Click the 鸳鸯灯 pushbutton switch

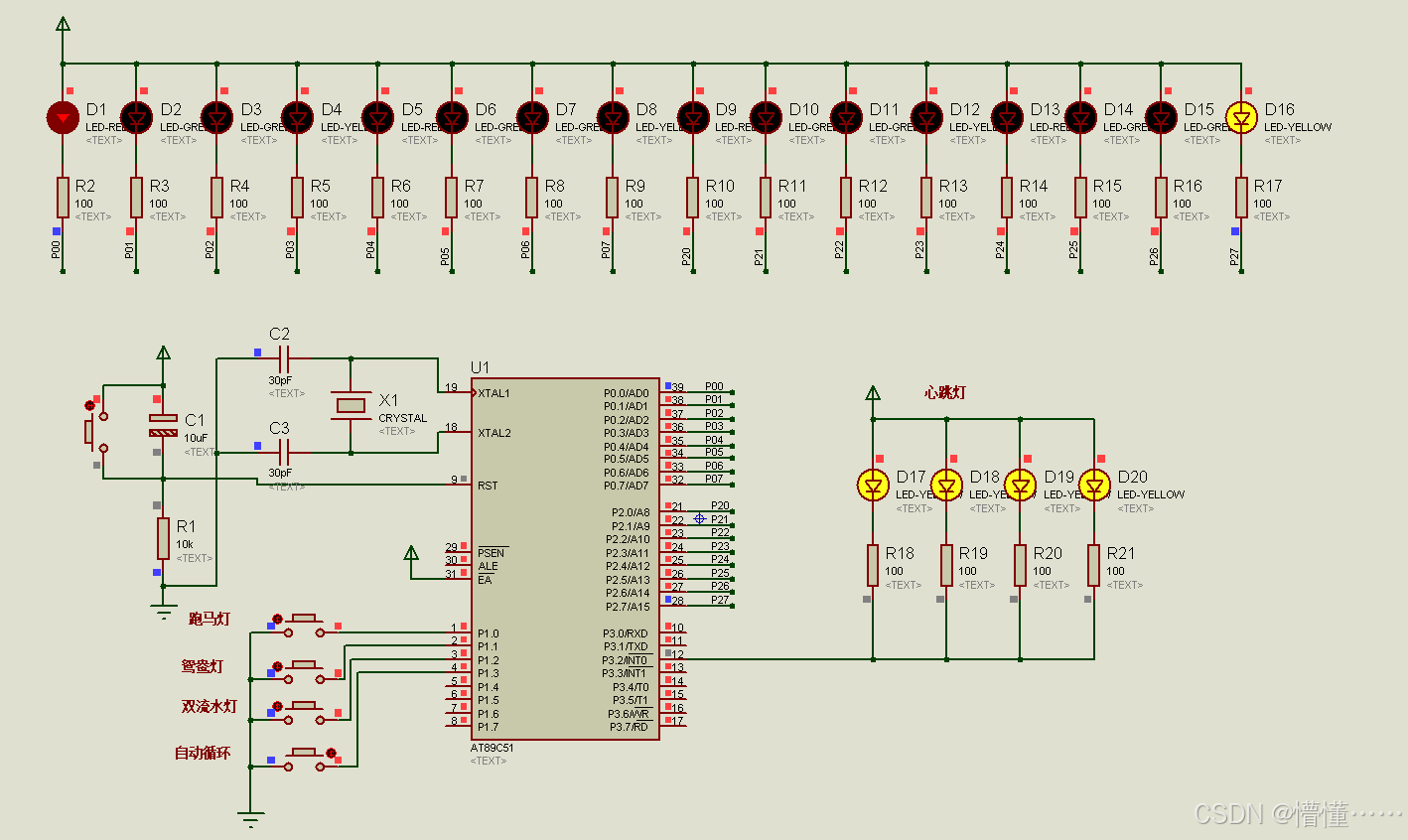[x=305, y=671]
